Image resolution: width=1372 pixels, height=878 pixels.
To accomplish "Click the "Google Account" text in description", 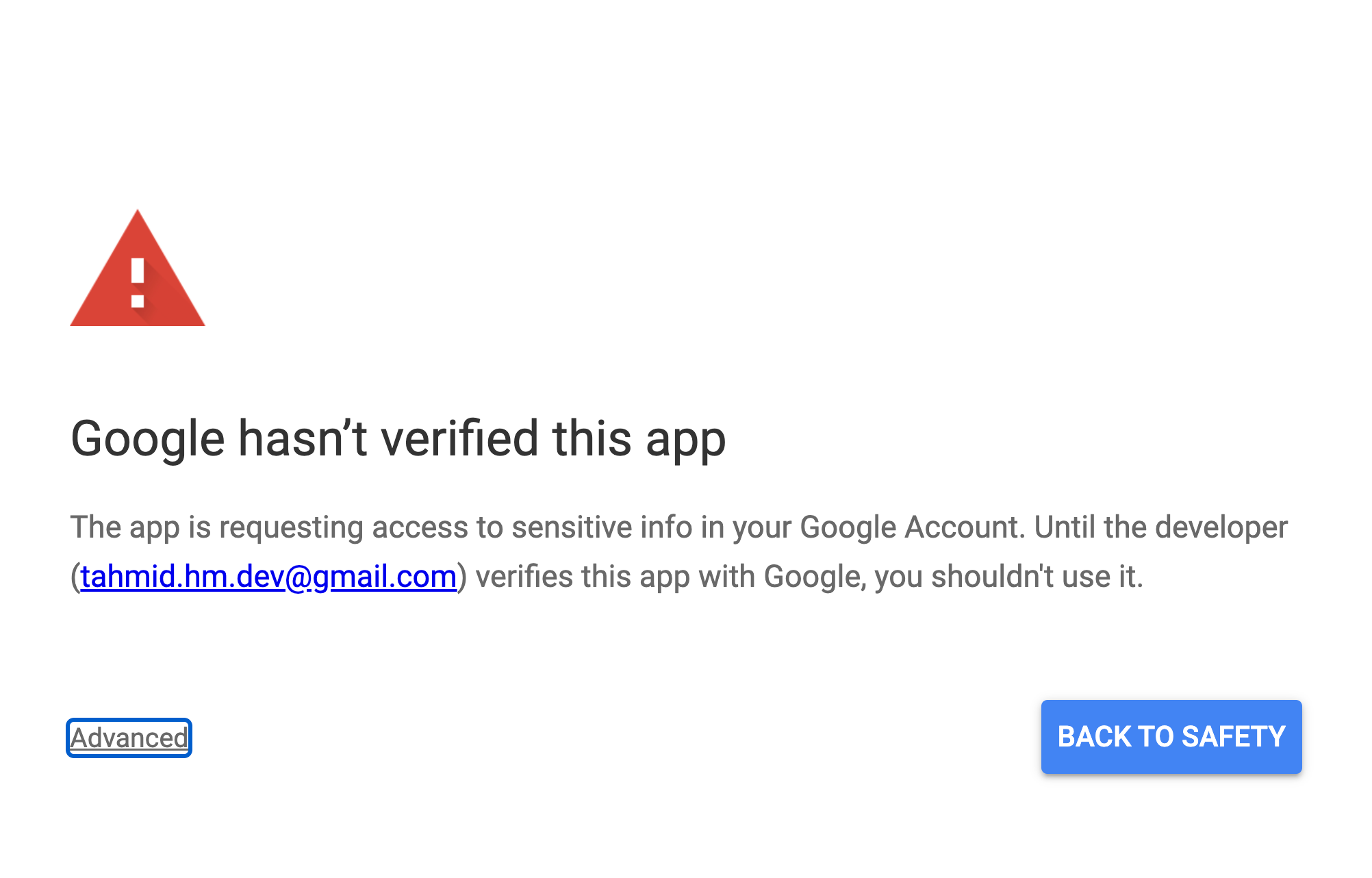I will pos(911,527).
